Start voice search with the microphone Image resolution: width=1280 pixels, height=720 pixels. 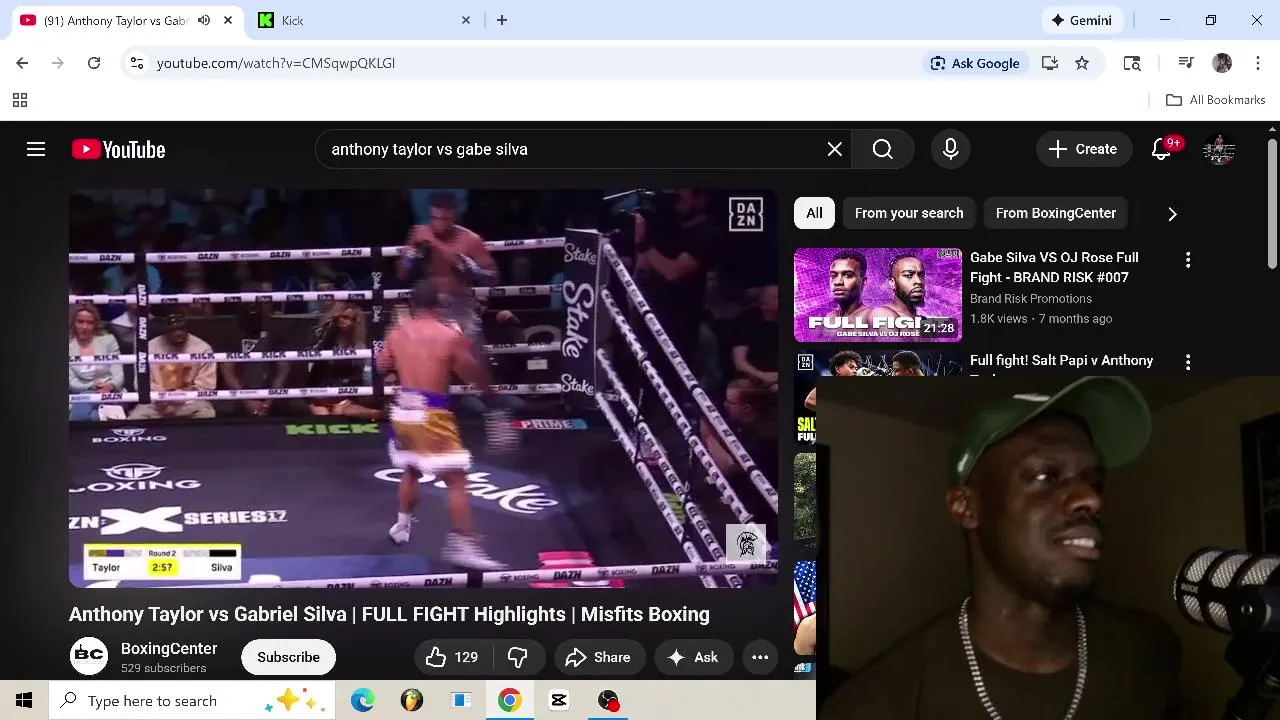(x=951, y=149)
